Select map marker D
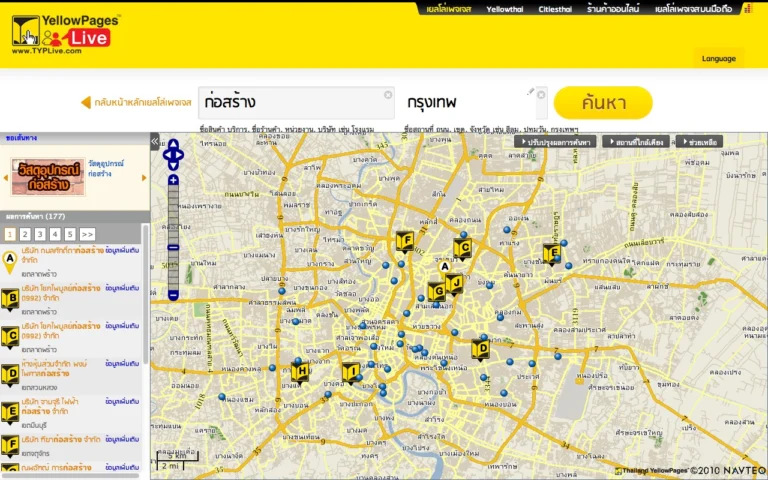The height and width of the screenshot is (480, 768). pyautogui.click(x=480, y=350)
